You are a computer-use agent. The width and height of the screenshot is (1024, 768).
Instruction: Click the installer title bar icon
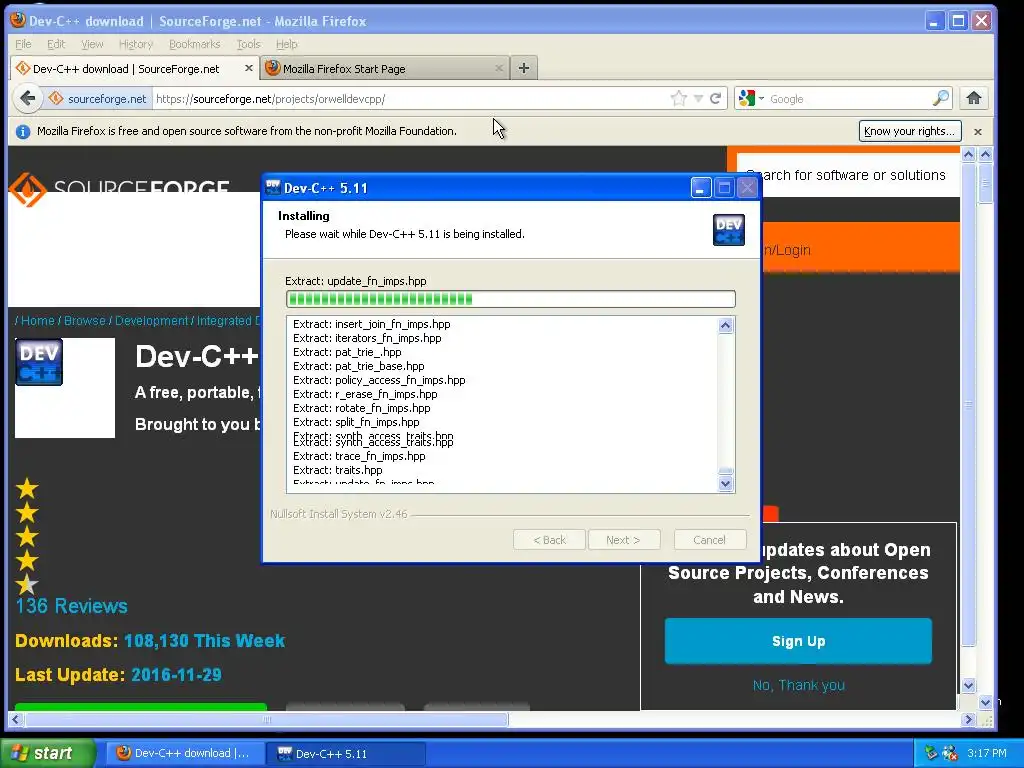point(273,187)
